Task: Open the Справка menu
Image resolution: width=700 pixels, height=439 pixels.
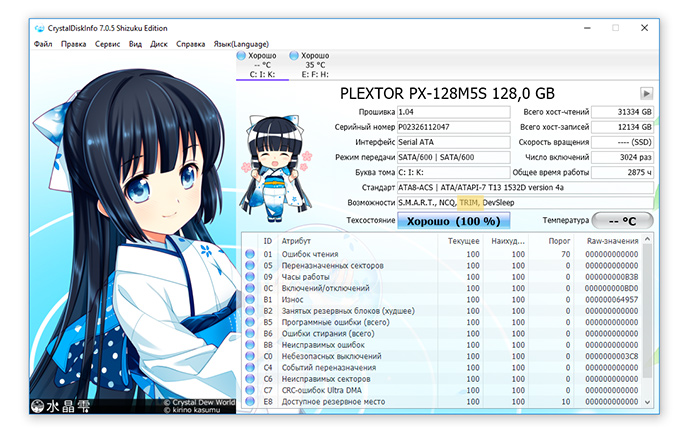Action: pos(191,44)
